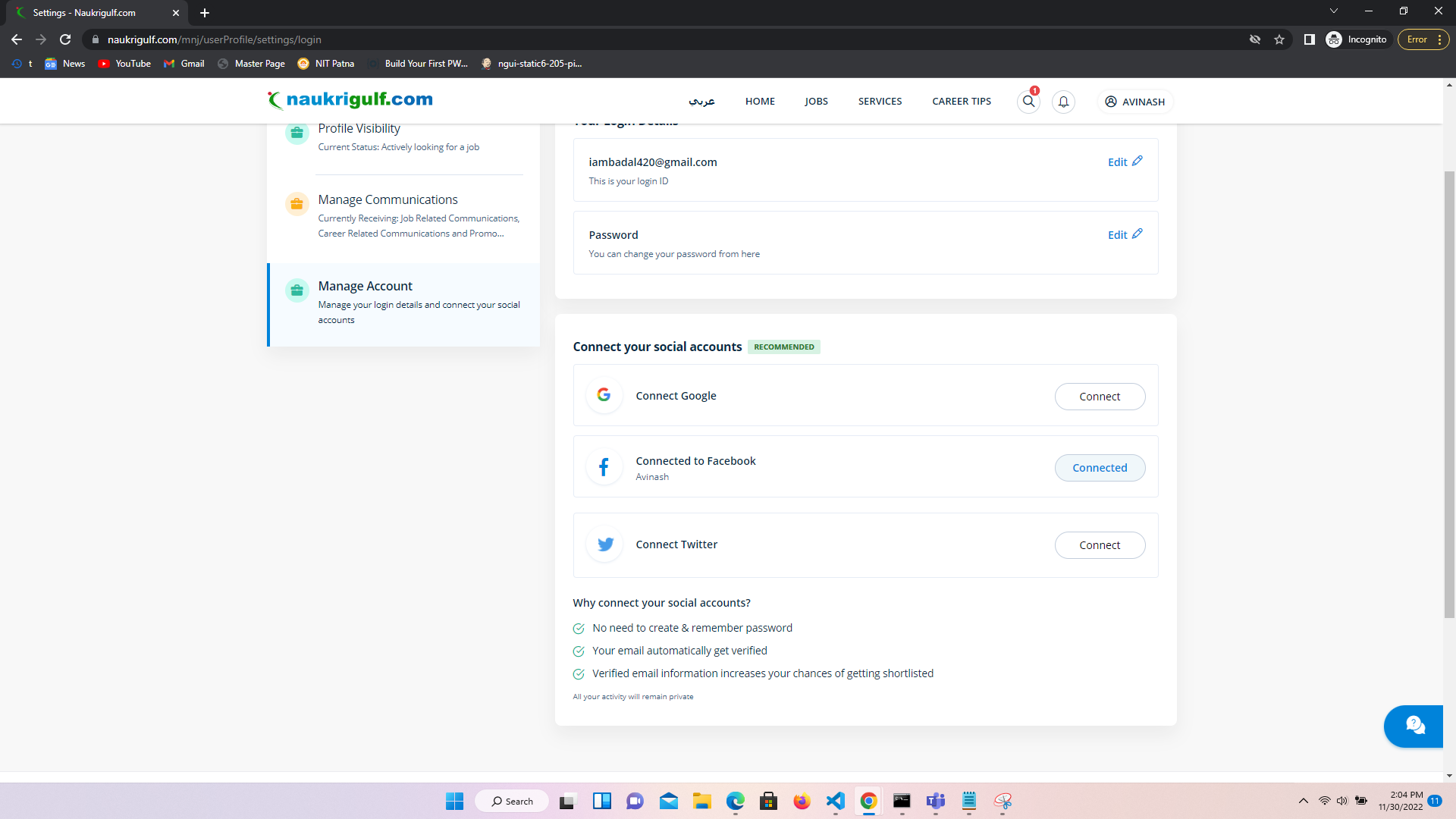The width and height of the screenshot is (1456, 819).
Task: Click the Google logo icon
Action: [604, 395]
